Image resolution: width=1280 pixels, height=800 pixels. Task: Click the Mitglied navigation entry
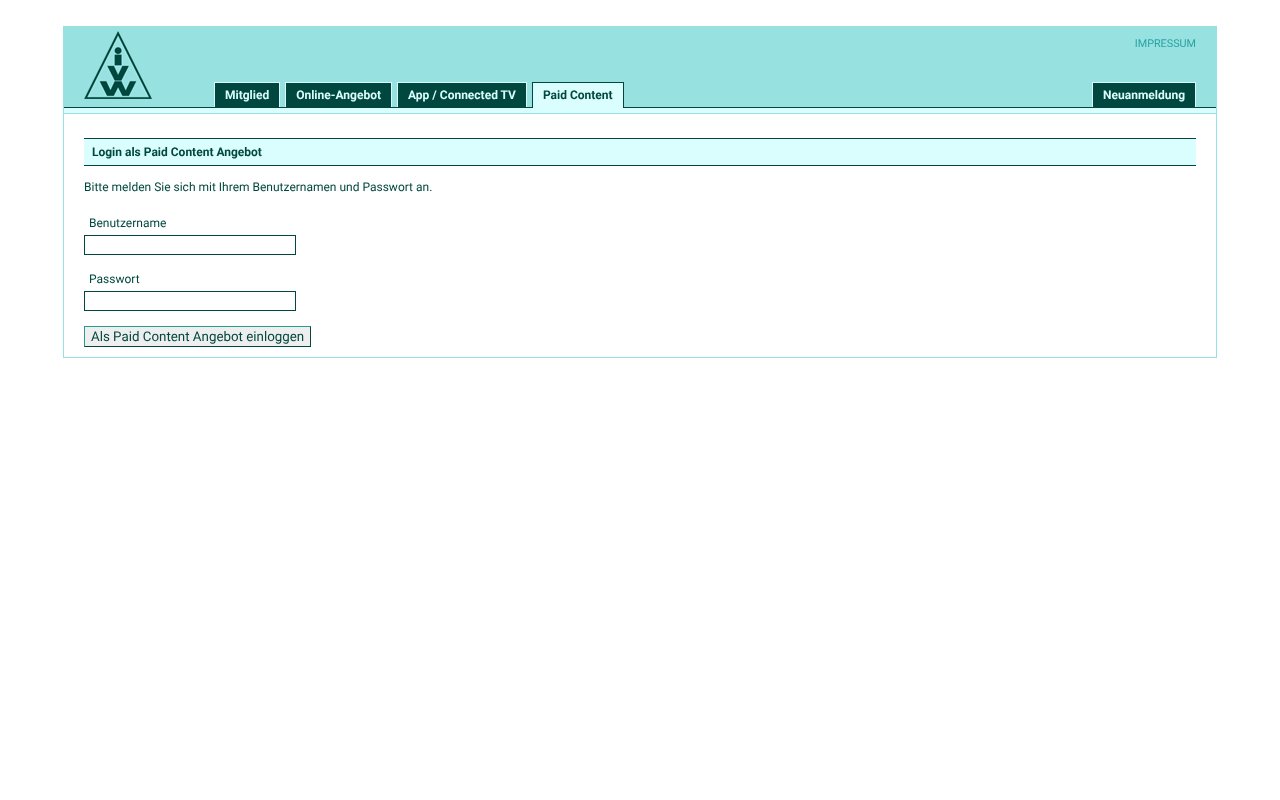pos(247,95)
